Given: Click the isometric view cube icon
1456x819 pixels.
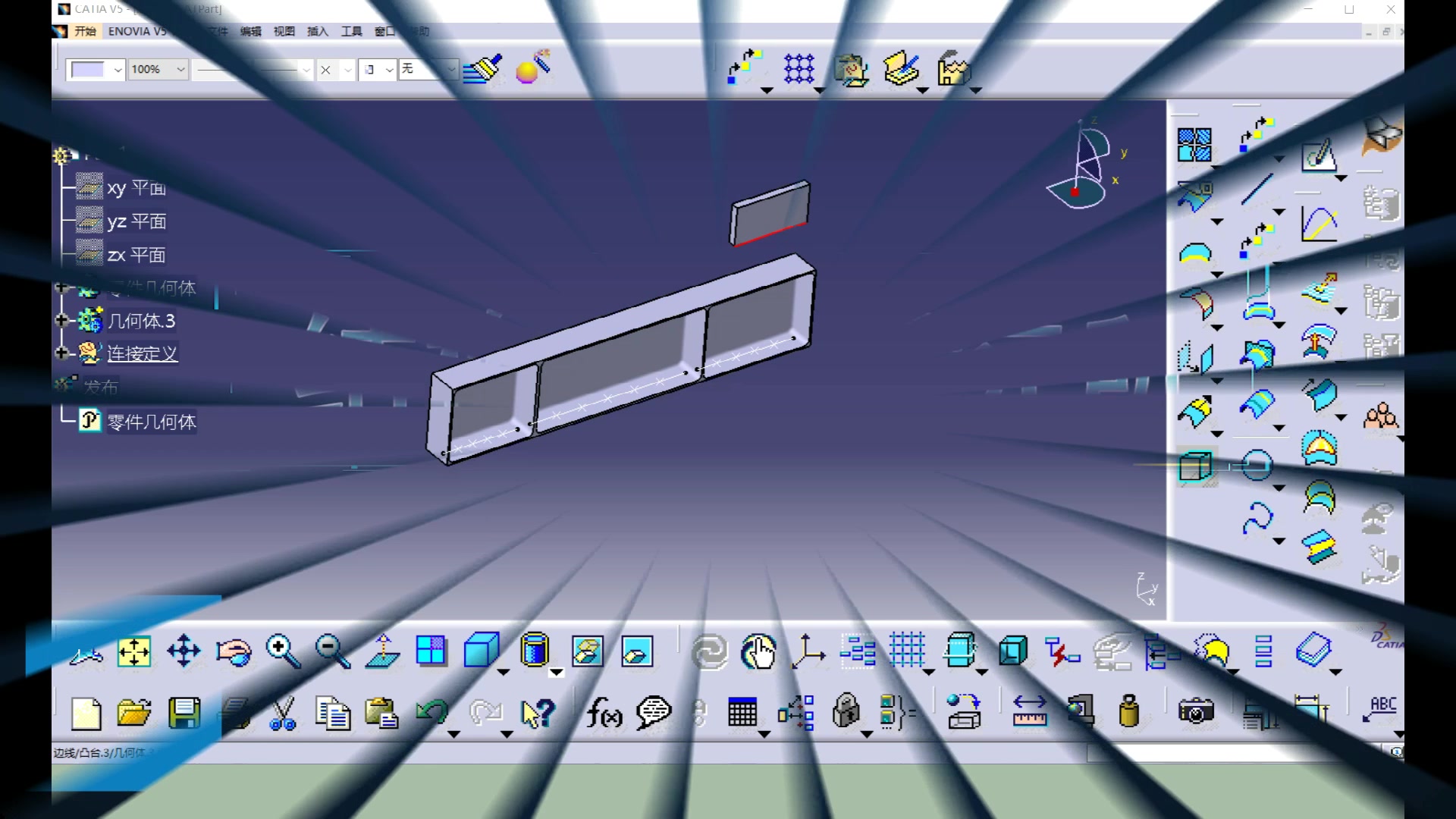Looking at the screenshot, I should tap(481, 650).
